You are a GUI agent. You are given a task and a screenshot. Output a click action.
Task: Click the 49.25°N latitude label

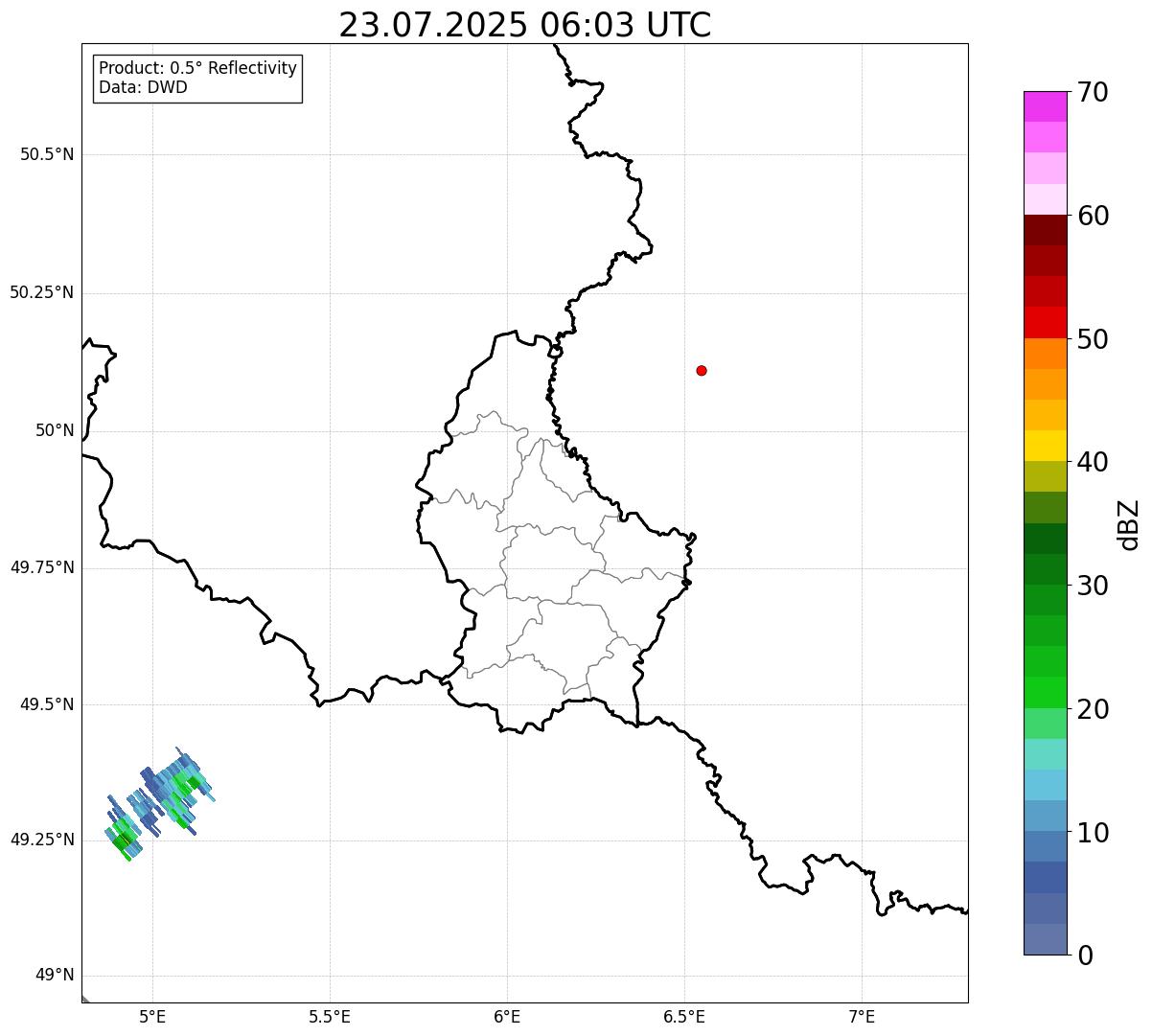(41, 840)
